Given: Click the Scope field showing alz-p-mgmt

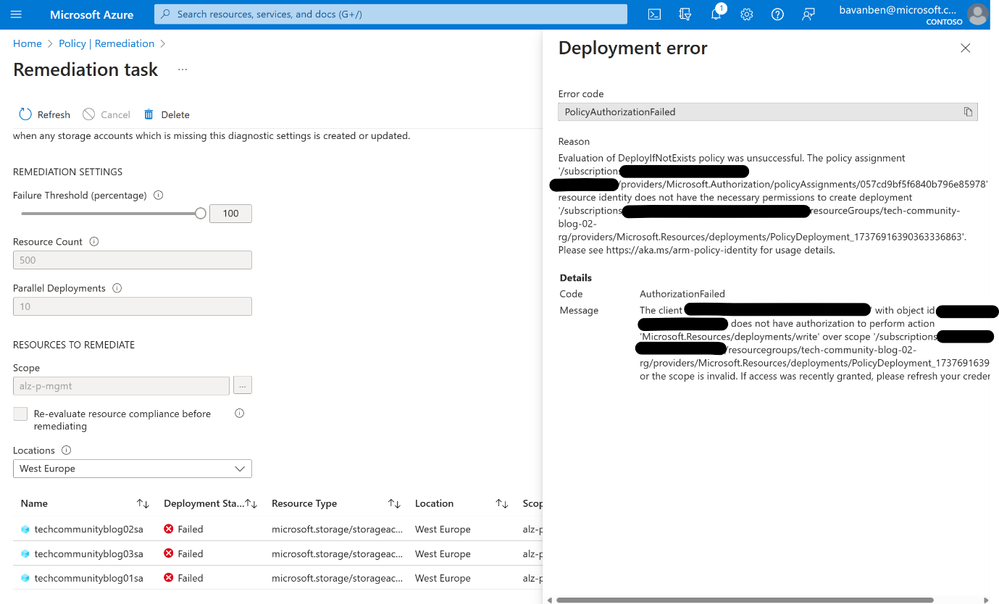Looking at the screenshot, I should pos(121,385).
